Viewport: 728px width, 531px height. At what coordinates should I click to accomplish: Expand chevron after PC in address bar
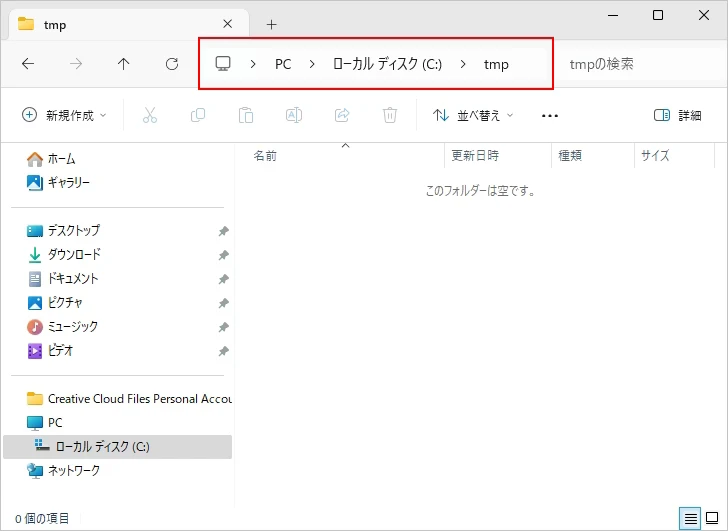(312, 64)
